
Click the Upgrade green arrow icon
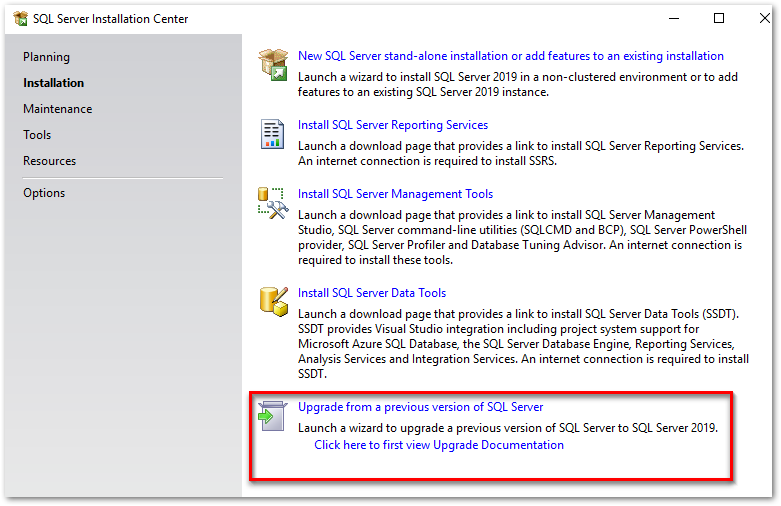click(272, 416)
